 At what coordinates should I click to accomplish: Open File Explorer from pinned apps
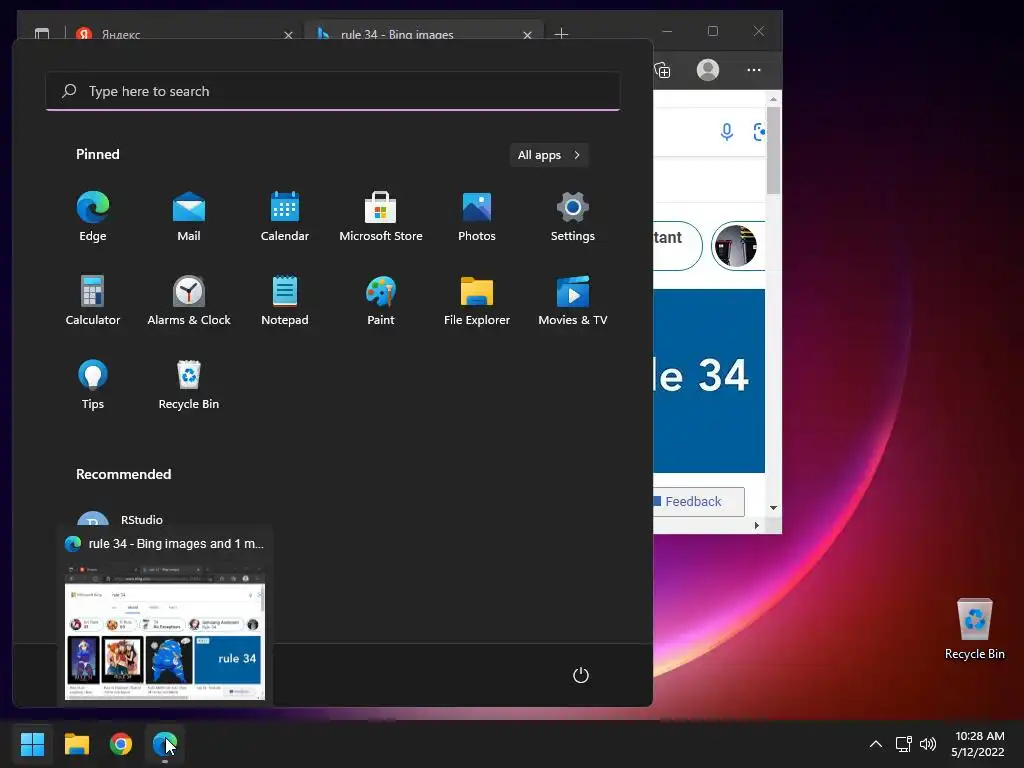click(477, 300)
